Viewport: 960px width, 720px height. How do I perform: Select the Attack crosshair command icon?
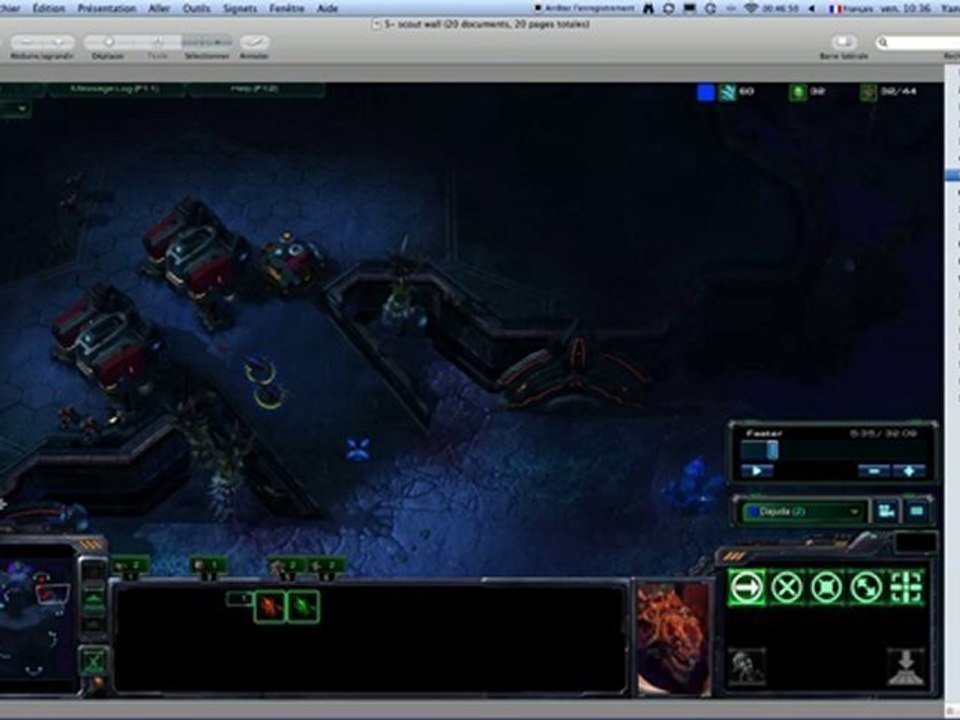(906, 588)
